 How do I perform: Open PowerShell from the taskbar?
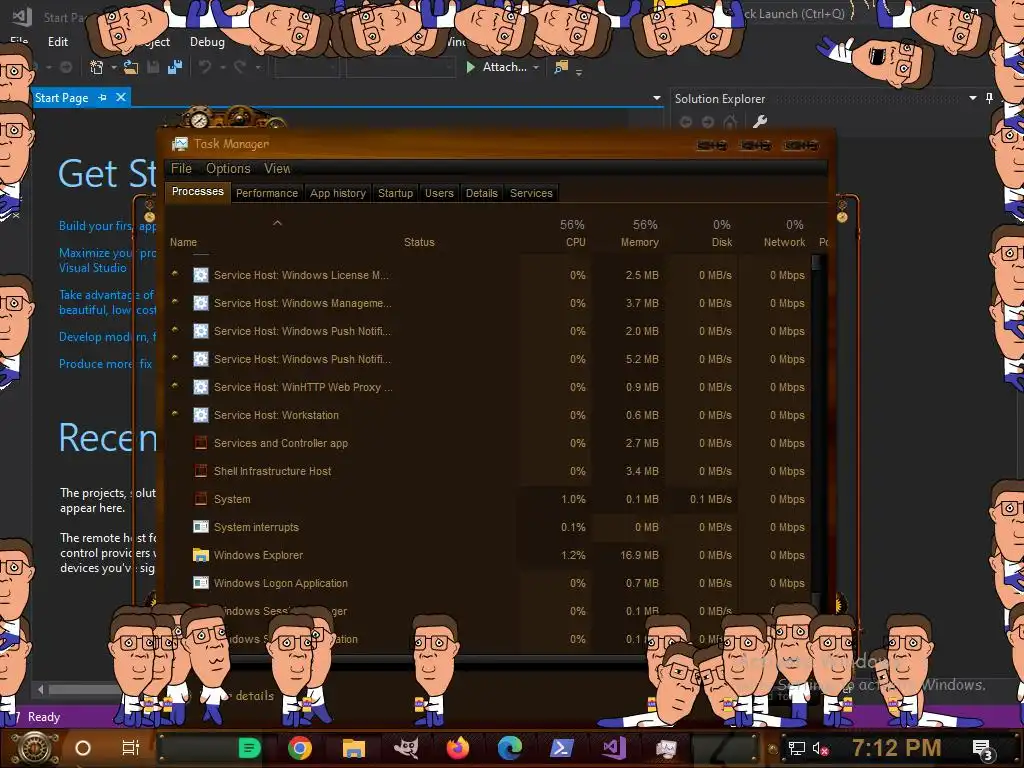pos(562,748)
